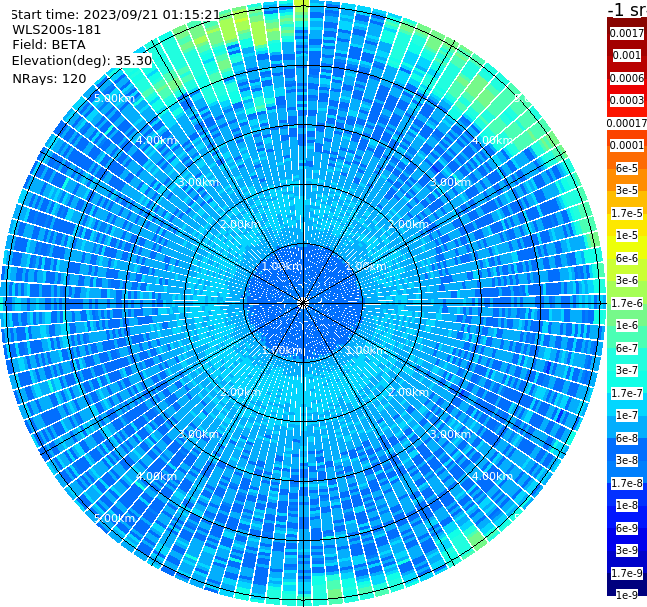The width and height of the screenshot is (647, 607).
Task: Click the 3e-8 colorbar tick label
Action: 627,460
